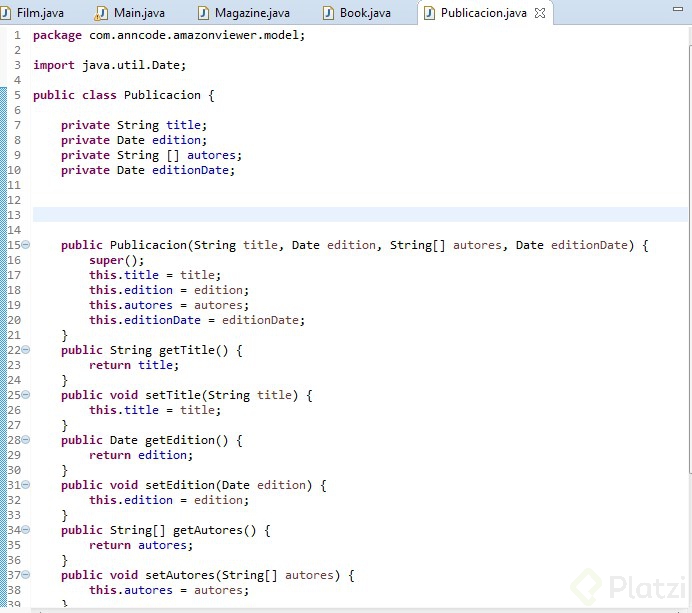The height and width of the screenshot is (613, 692).
Task: Click getAutores method name on line 34
Action: 207,530
